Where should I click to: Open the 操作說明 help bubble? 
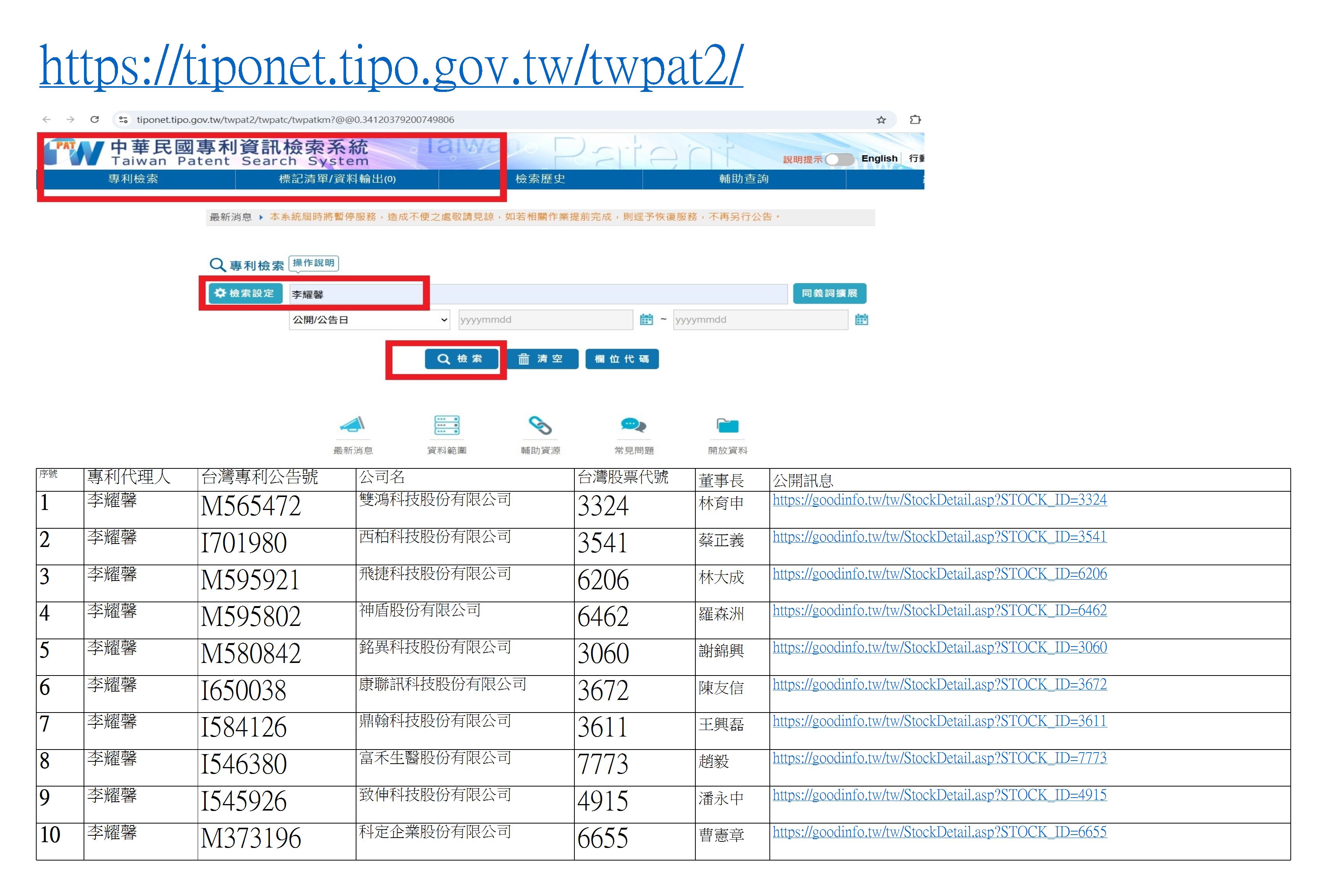tap(313, 263)
